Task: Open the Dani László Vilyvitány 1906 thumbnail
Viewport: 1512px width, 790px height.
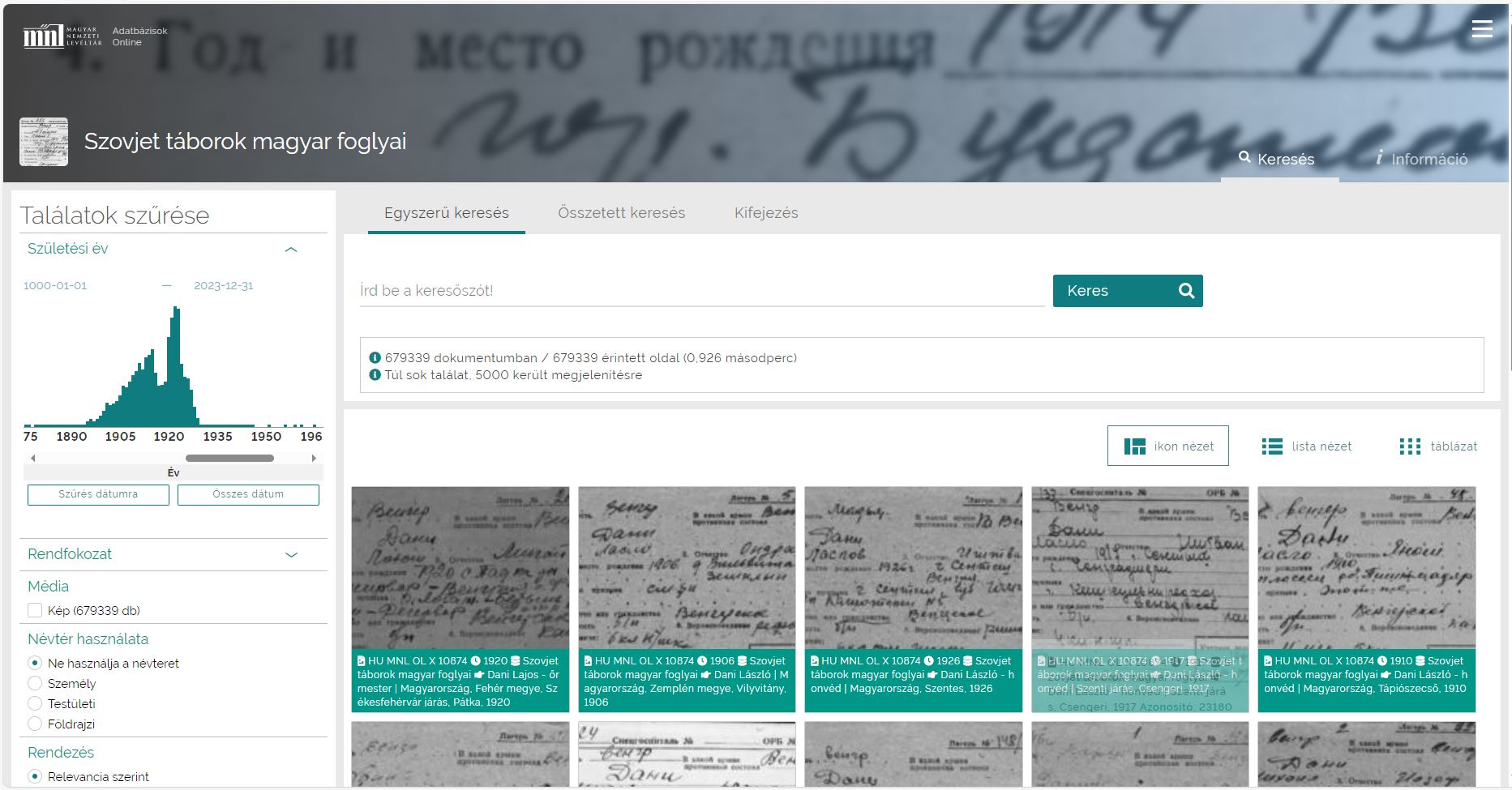Action: tap(687, 568)
